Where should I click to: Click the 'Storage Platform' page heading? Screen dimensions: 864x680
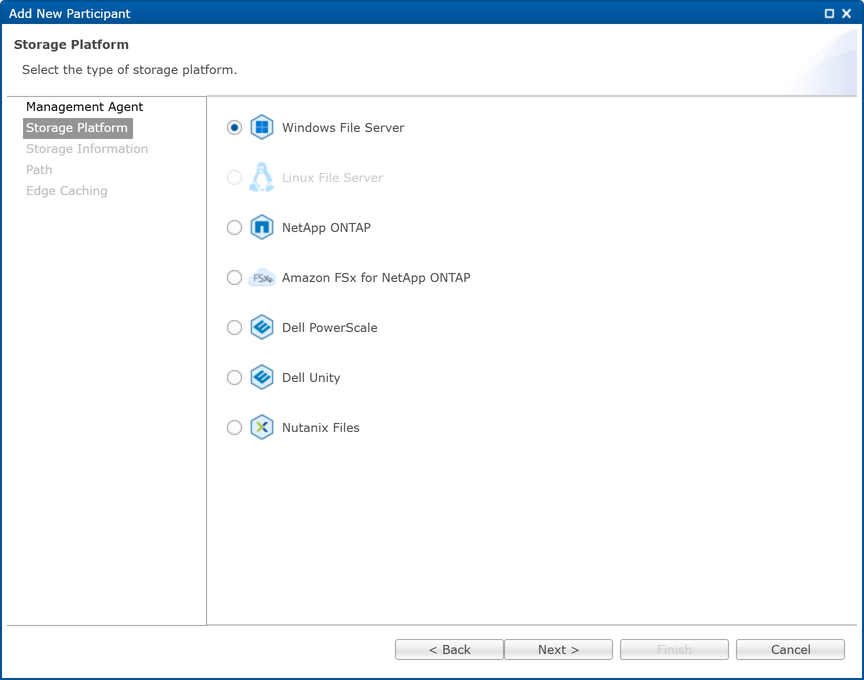(71, 45)
